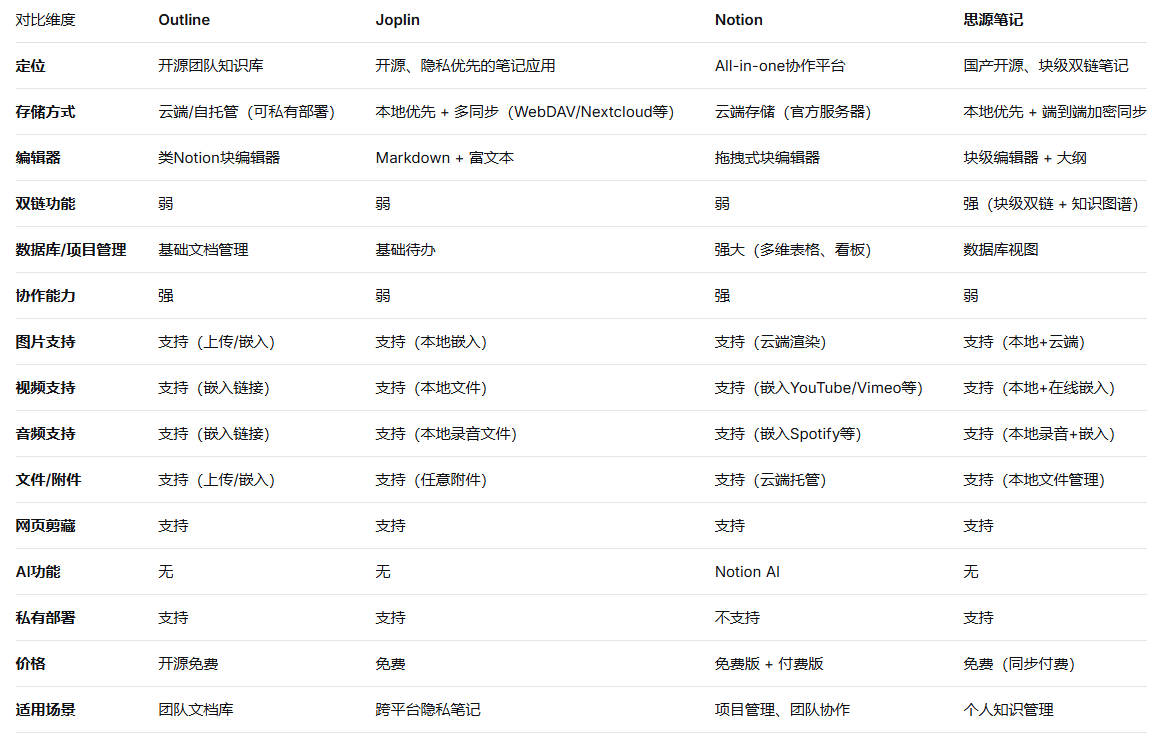This screenshot has width=1170, height=733.
Task: Select the 跨平台隐私笔记 cell
Action: coord(428,710)
